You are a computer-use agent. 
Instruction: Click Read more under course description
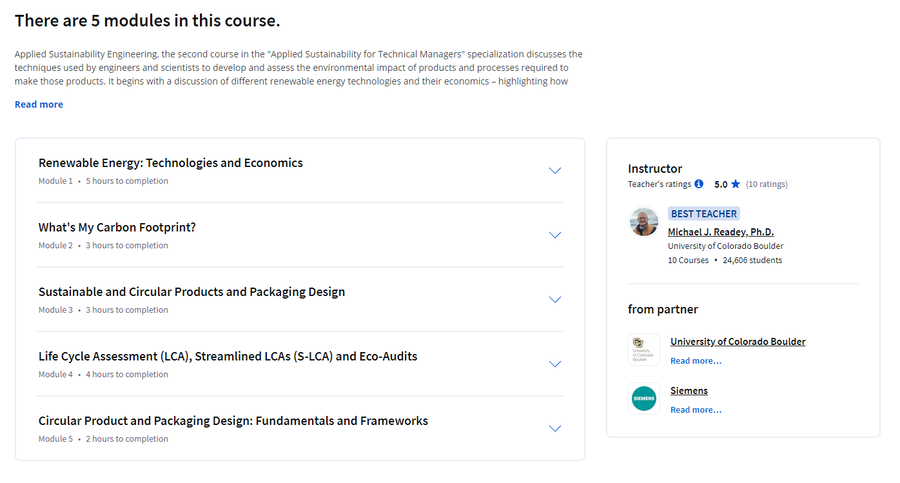click(39, 104)
